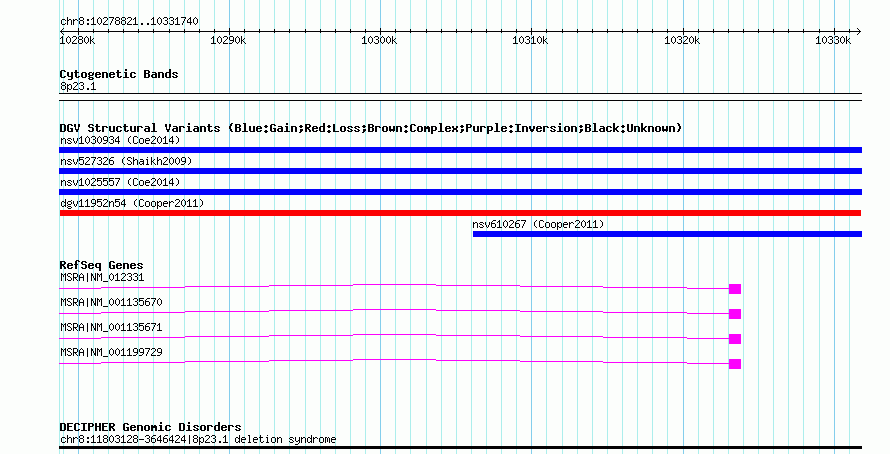890x454 pixels.
Task: Click the magenta exon box of MSRA|NM_001135671
Action: 735,339
